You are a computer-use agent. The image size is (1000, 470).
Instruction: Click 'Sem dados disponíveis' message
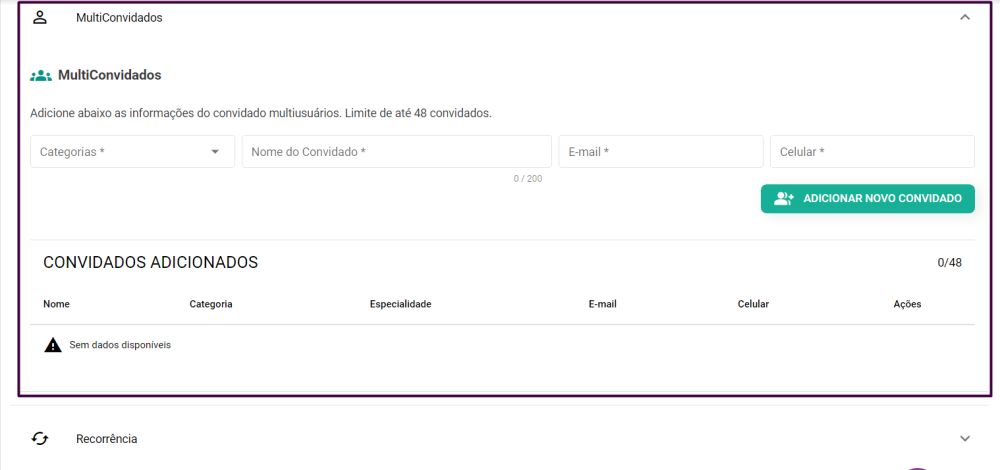coord(120,345)
